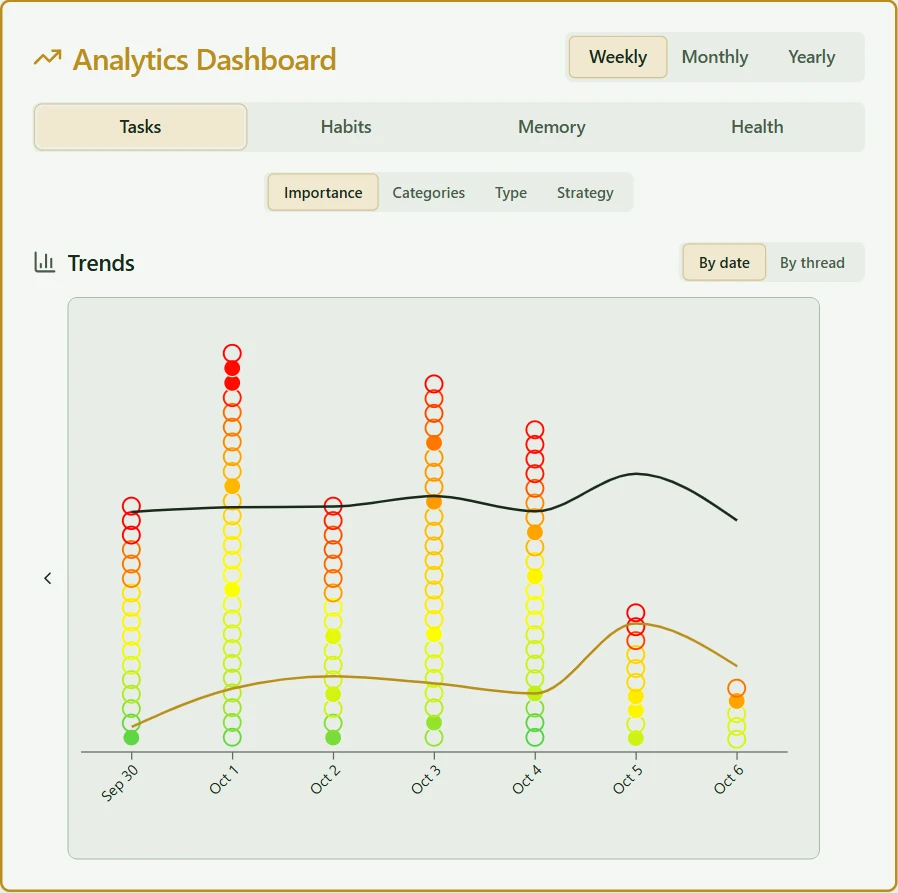
Task: Click the Analytics Dashboard title
Action: (204, 60)
